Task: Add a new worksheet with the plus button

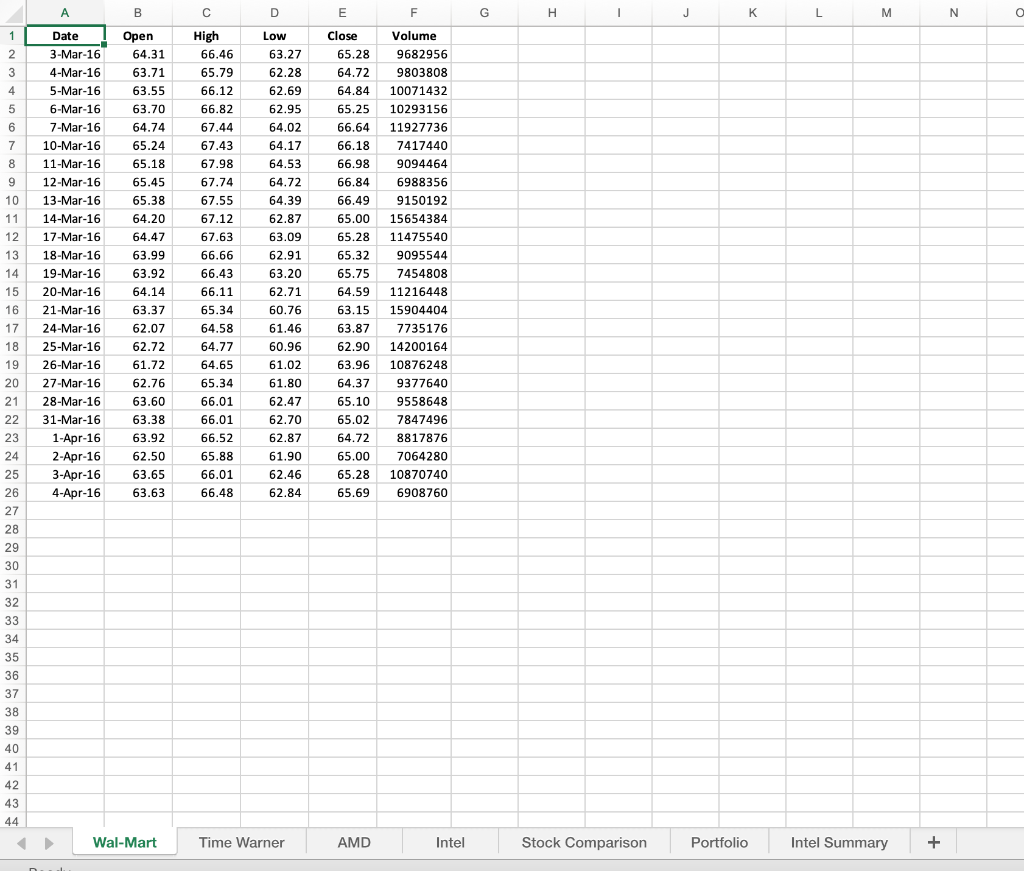Action: [932, 842]
